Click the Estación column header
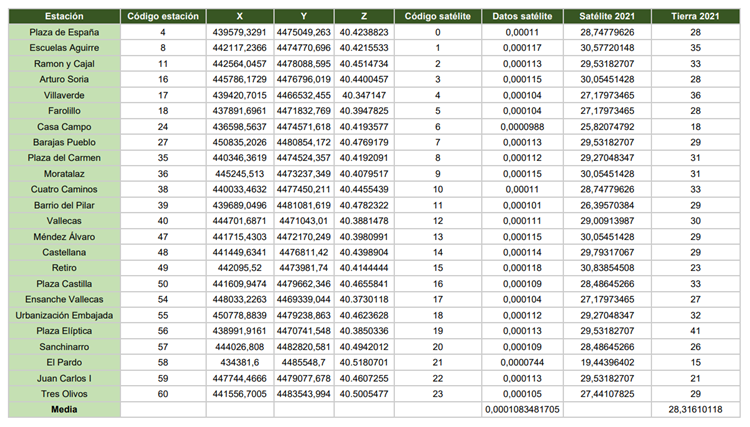 pyautogui.click(x=63, y=17)
